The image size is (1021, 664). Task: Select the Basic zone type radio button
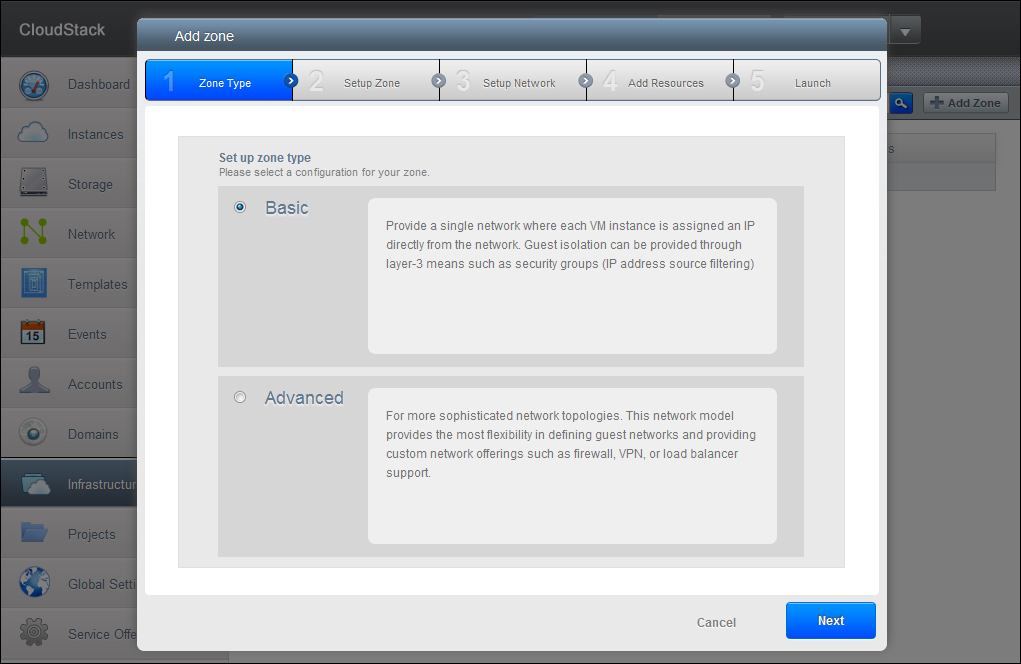pos(240,208)
